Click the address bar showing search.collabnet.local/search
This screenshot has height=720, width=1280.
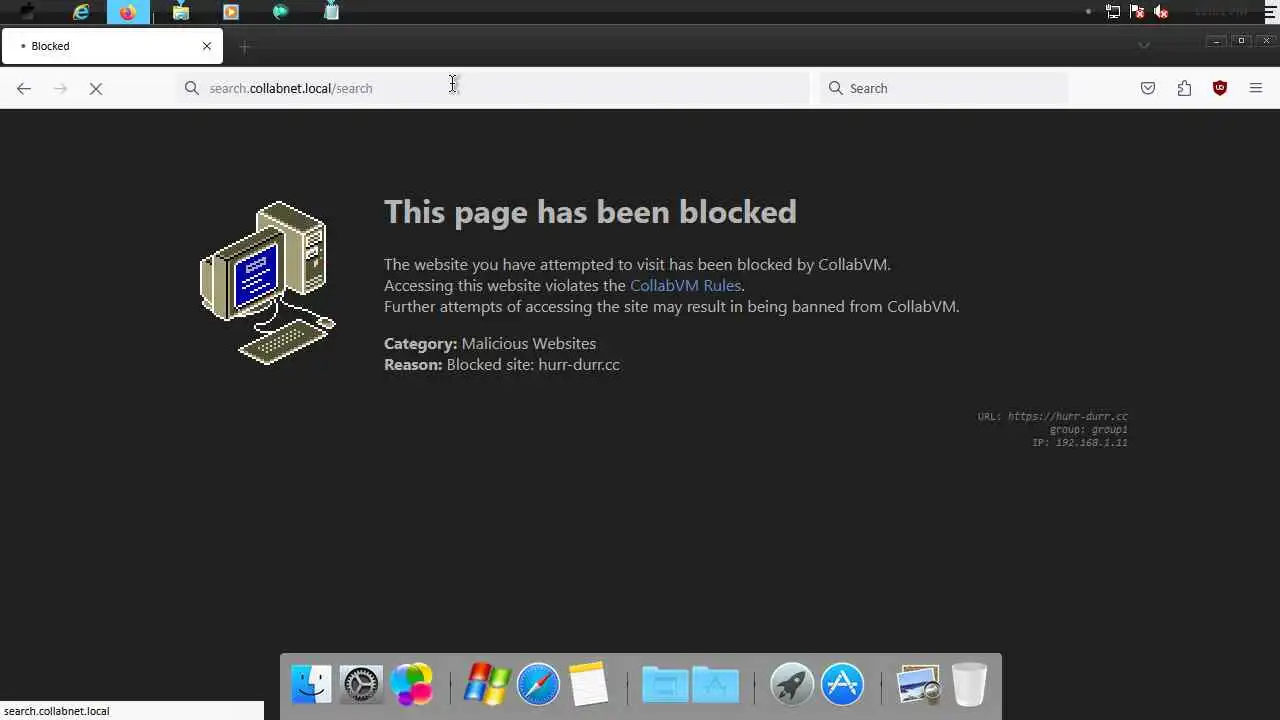point(492,88)
